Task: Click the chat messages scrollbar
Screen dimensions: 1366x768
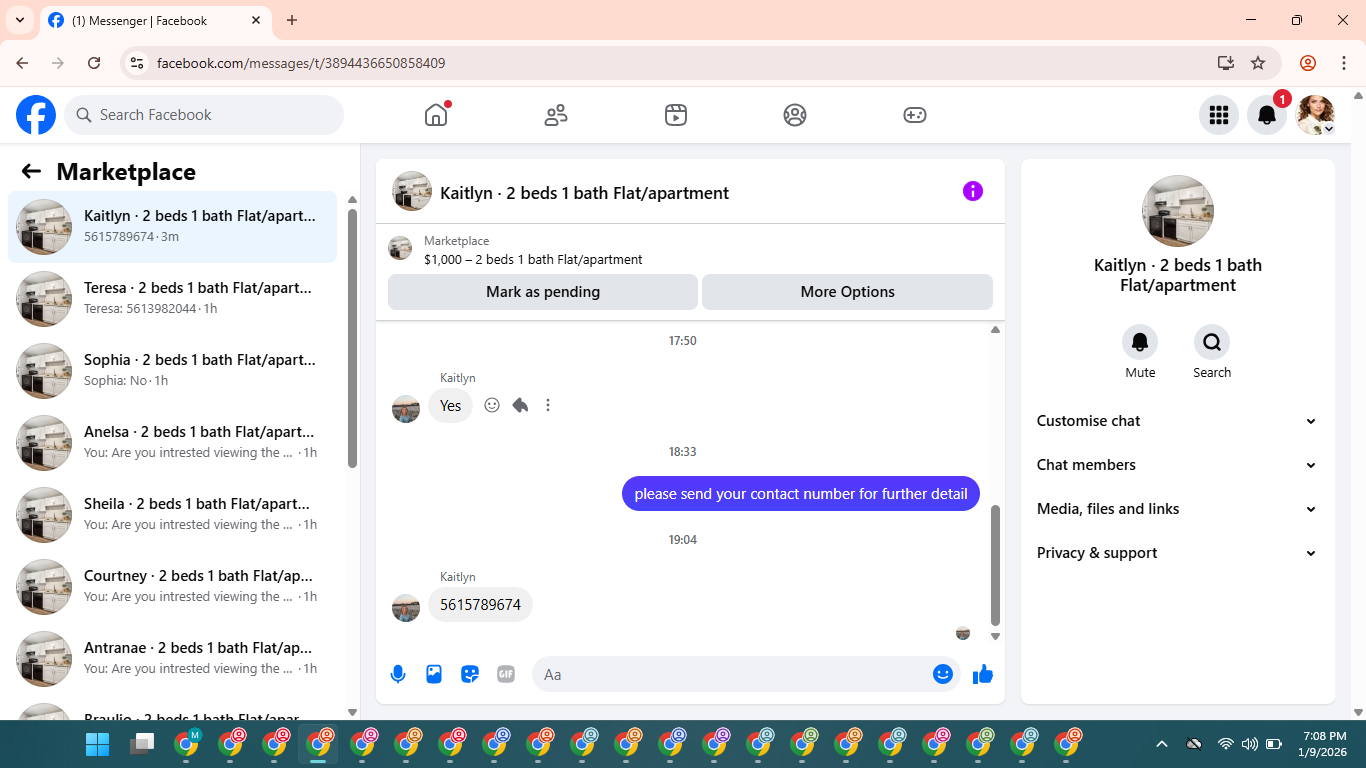Action: click(995, 565)
